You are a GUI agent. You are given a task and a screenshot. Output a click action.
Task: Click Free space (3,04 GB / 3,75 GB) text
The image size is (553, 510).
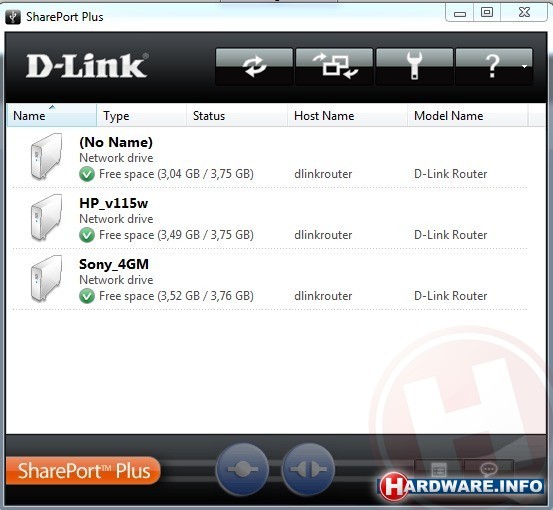(x=176, y=174)
